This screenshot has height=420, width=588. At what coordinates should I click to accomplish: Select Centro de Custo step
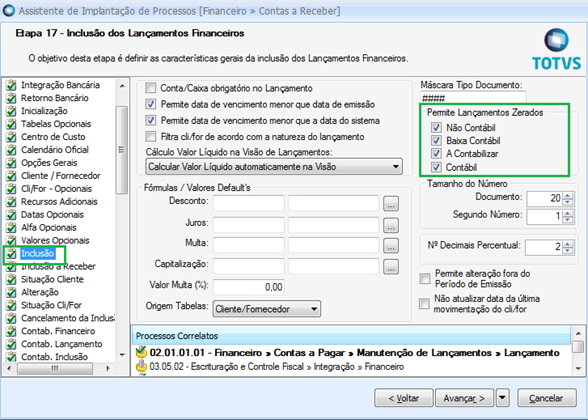click(x=53, y=137)
